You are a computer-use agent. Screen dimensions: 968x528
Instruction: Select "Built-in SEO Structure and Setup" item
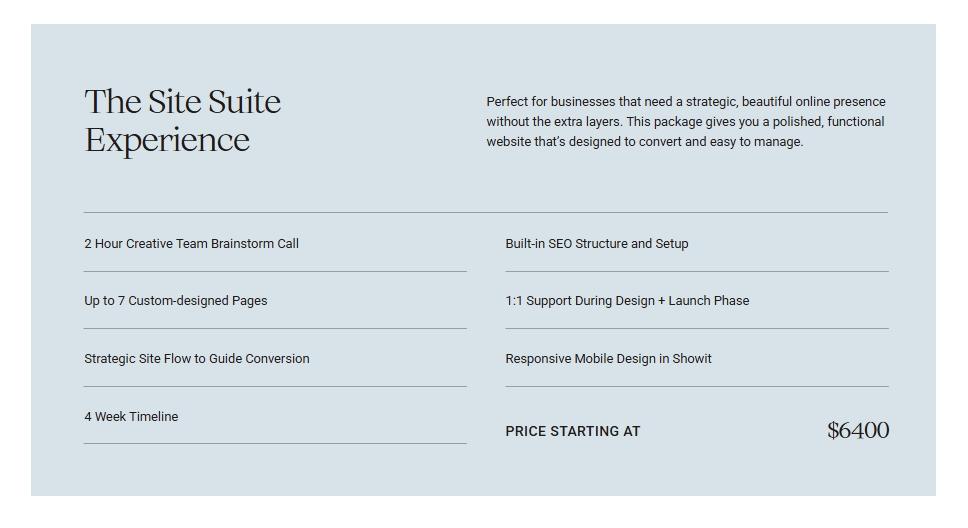pos(596,244)
